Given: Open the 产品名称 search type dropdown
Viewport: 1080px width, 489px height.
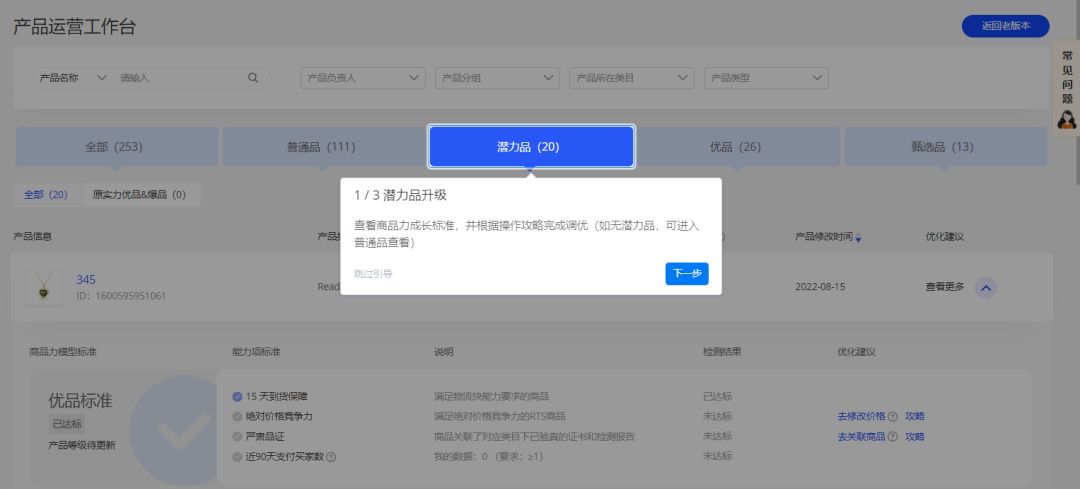Looking at the screenshot, I should pyautogui.click(x=72, y=78).
